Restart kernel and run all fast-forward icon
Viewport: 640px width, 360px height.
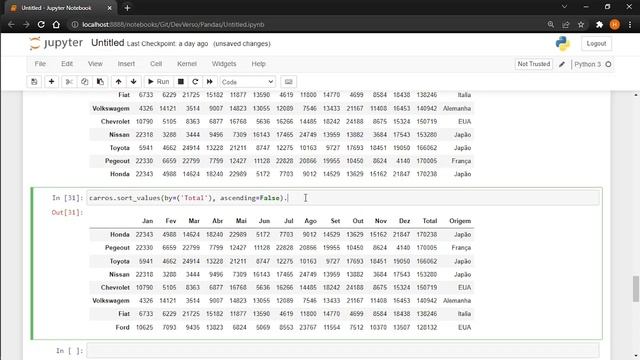210,82
